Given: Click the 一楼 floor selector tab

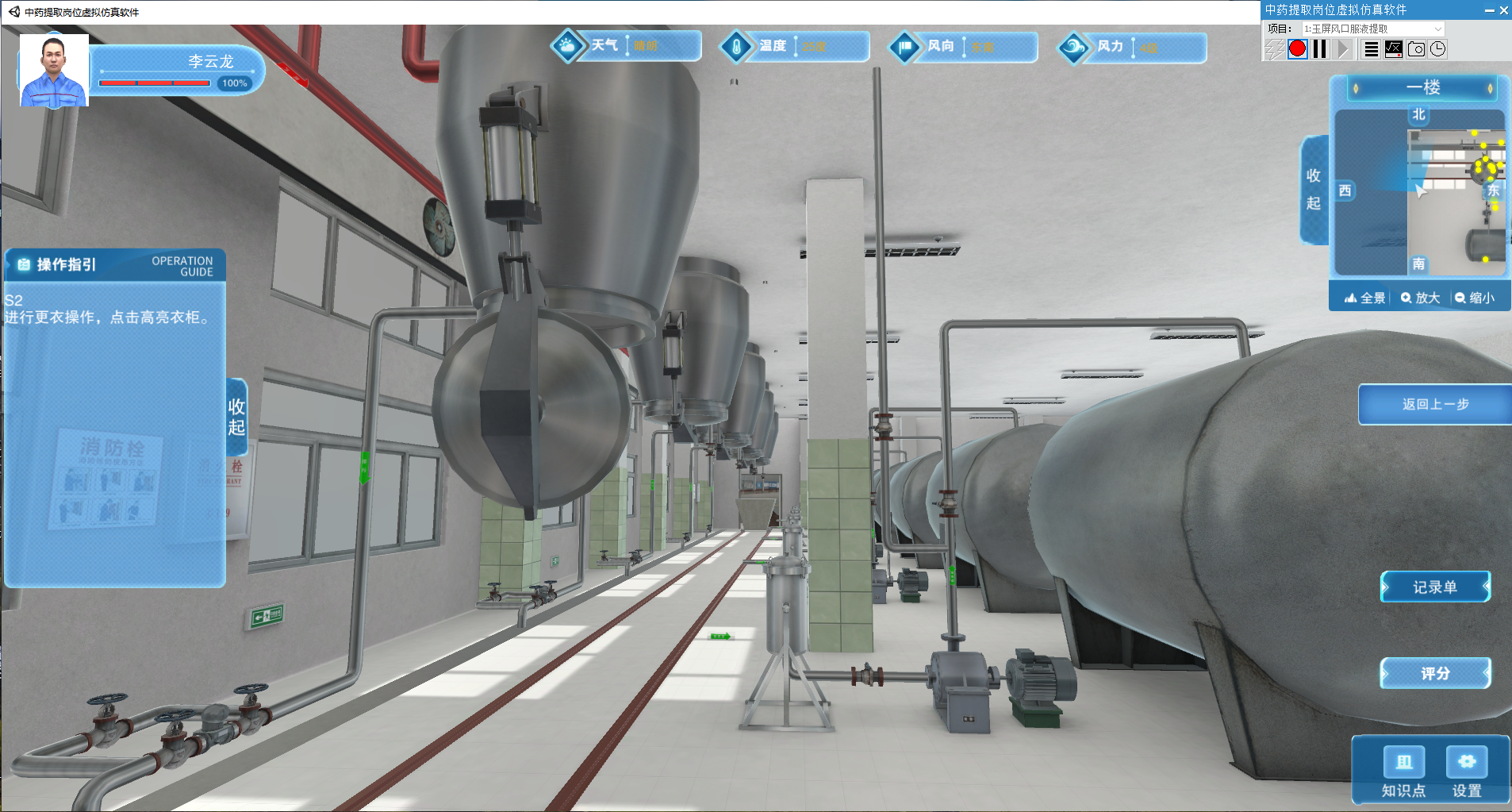Looking at the screenshot, I should click(1422, 87).
